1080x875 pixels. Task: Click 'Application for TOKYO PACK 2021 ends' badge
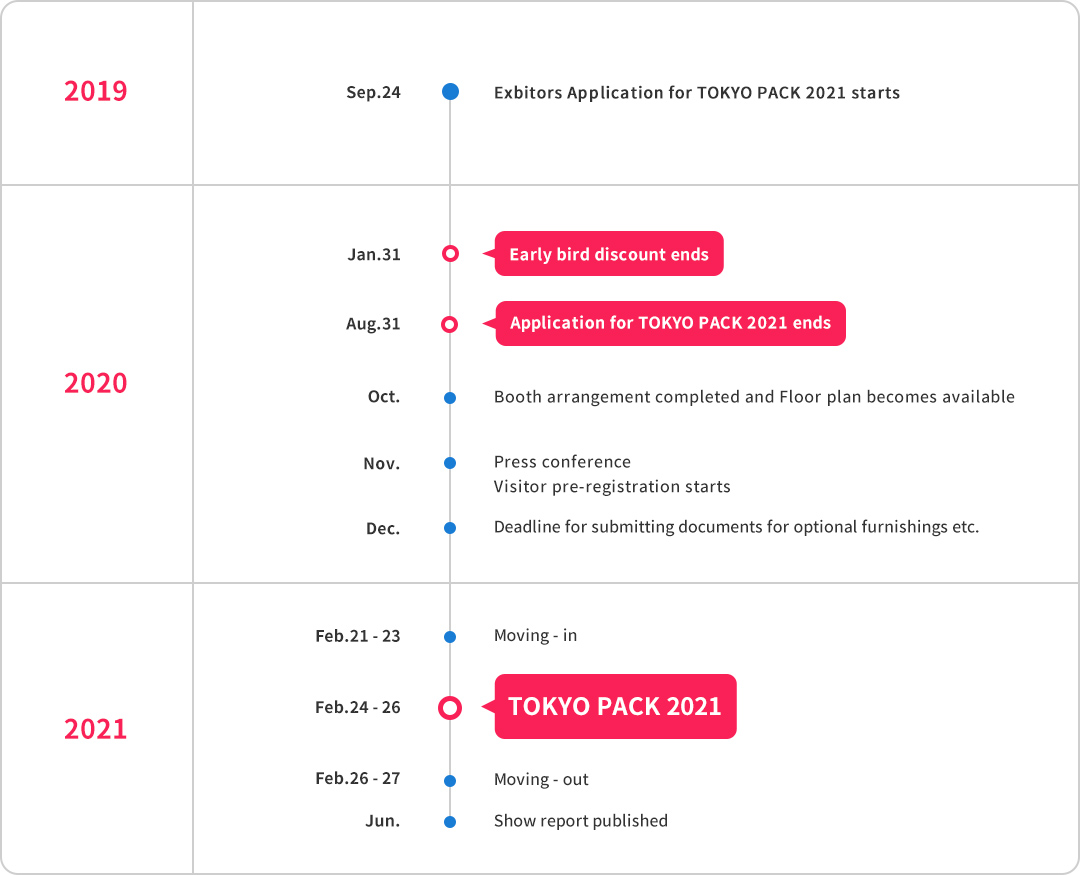click(670, 323)
